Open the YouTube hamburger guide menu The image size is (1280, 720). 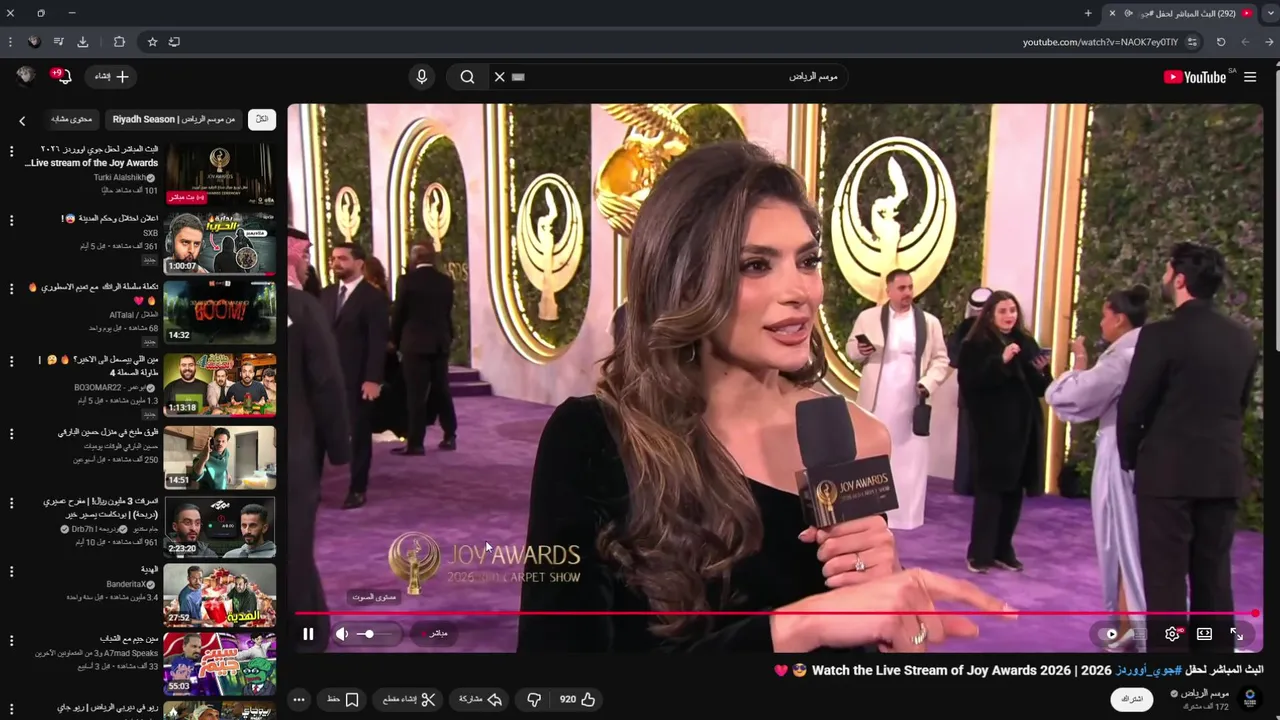(1250, 77)
